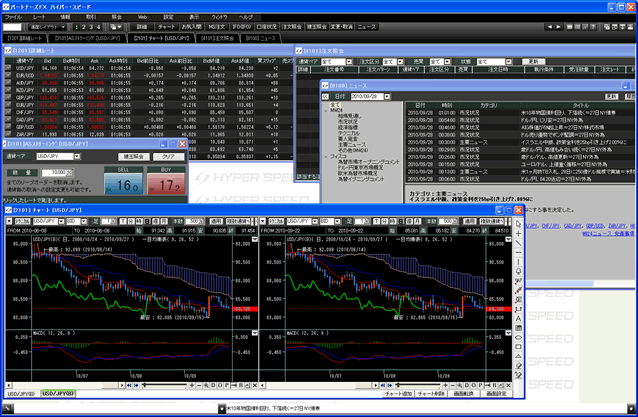Select the eraser tool in chart toolbar
This screenshot has height=417, width=638.
tap(518, 365)
